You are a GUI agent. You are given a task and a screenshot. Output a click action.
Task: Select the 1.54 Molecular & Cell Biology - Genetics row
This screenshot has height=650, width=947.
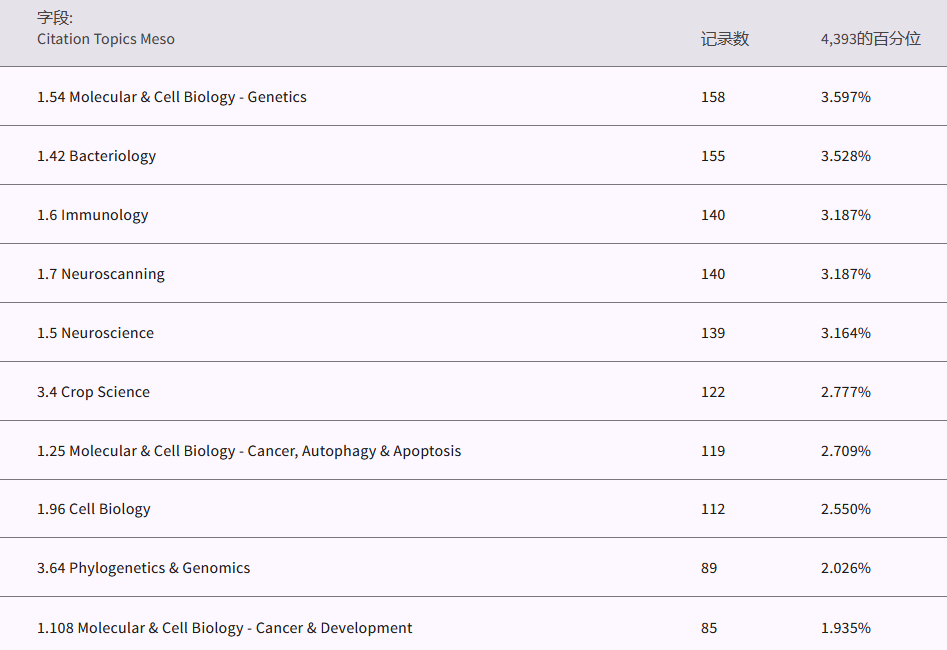click(x=172, y=97)
